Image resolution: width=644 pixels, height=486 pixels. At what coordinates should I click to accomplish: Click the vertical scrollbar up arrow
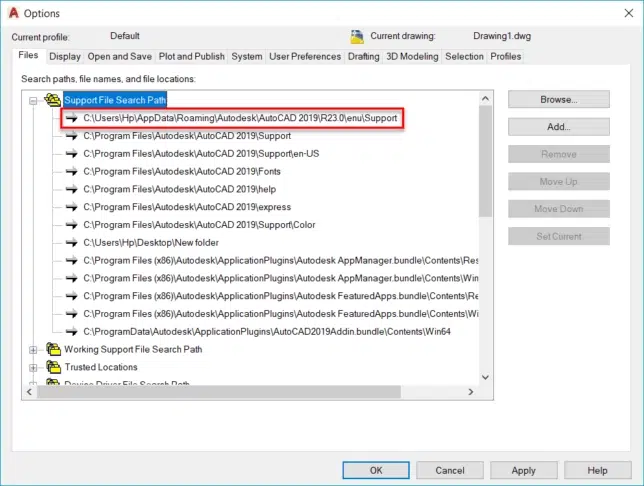[485, 99]
